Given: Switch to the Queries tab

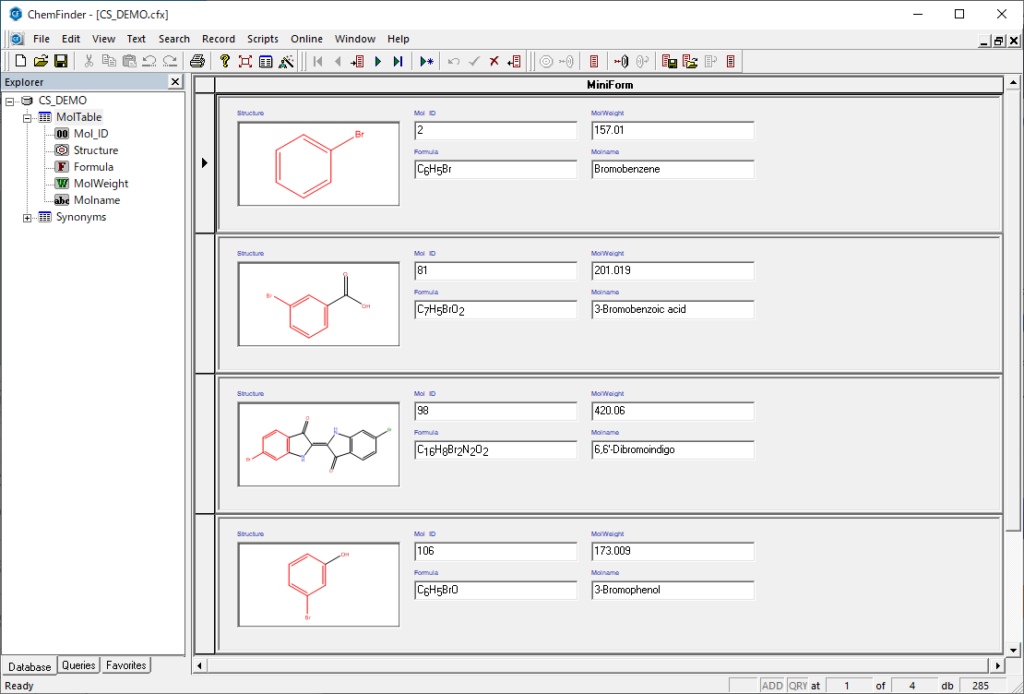Looking at the screenshot, I should tap(79, 665).
